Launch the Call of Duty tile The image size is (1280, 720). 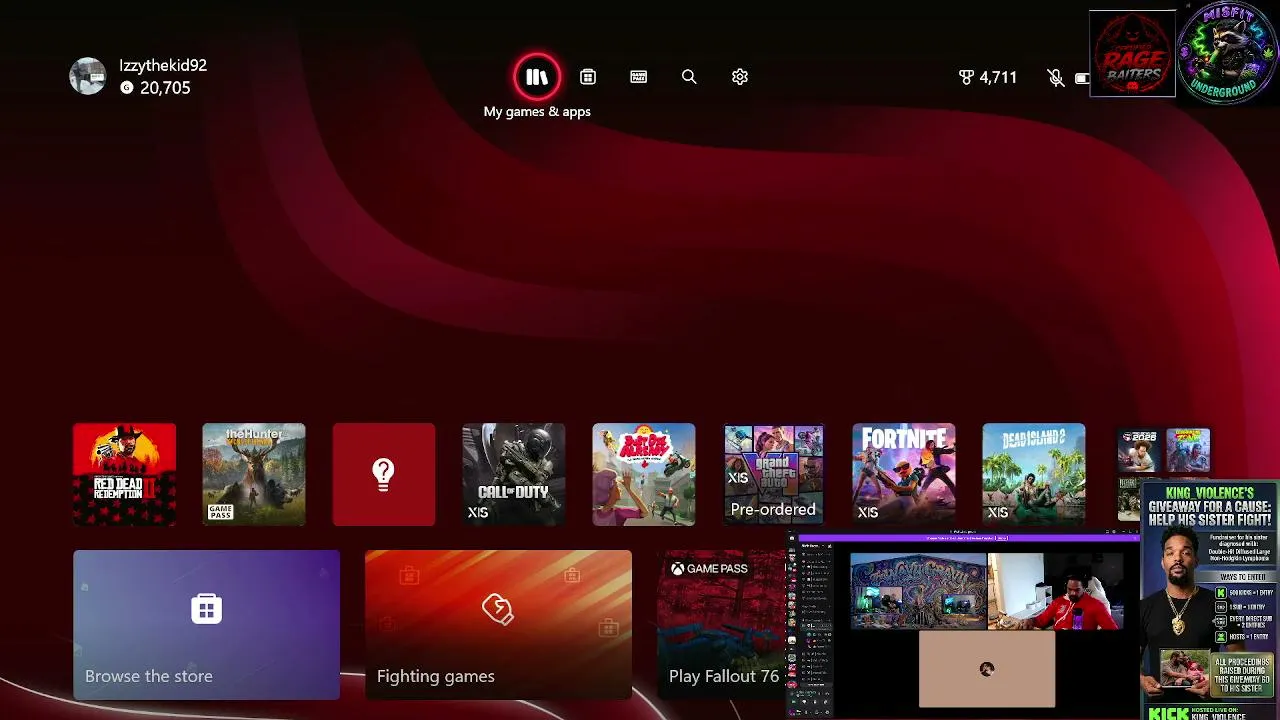tap(514, 474)
